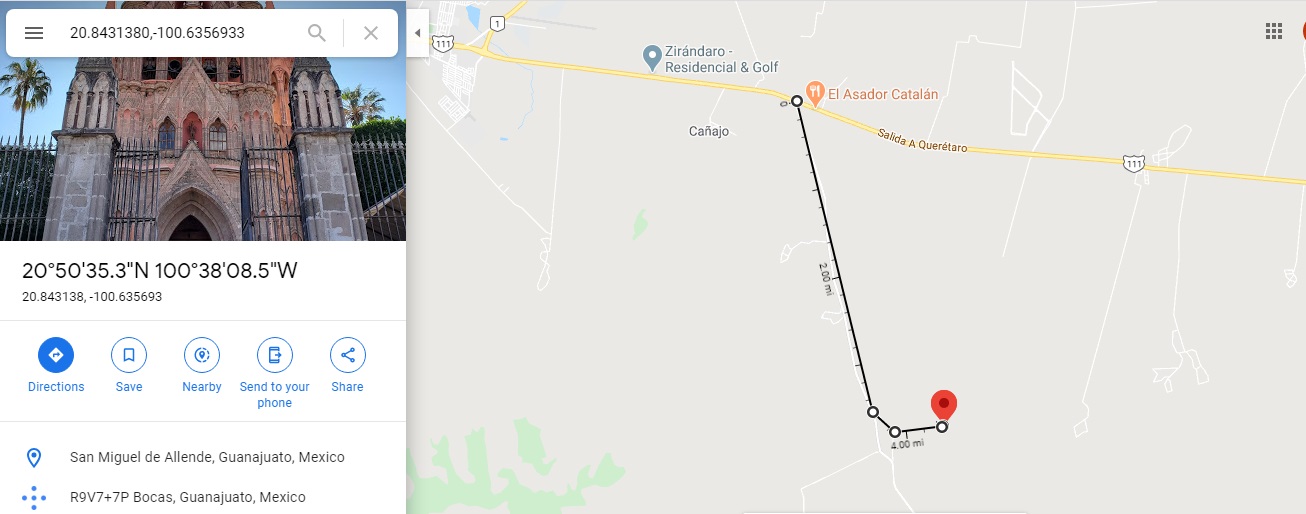Open the Nearby search icon
1306x514 pixels.
point(202,355)
